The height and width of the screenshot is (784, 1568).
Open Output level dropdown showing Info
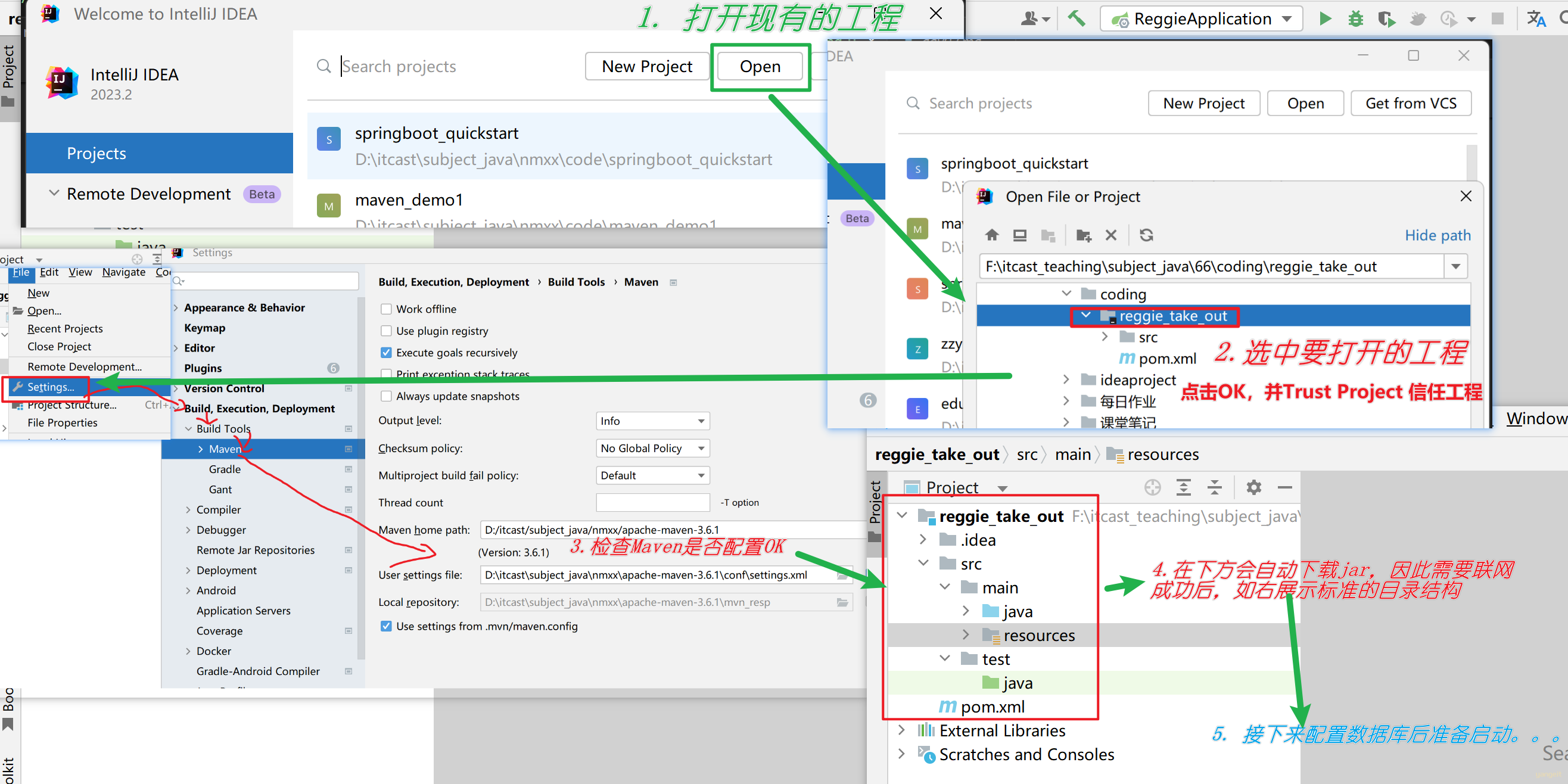[x=652, y=421]
